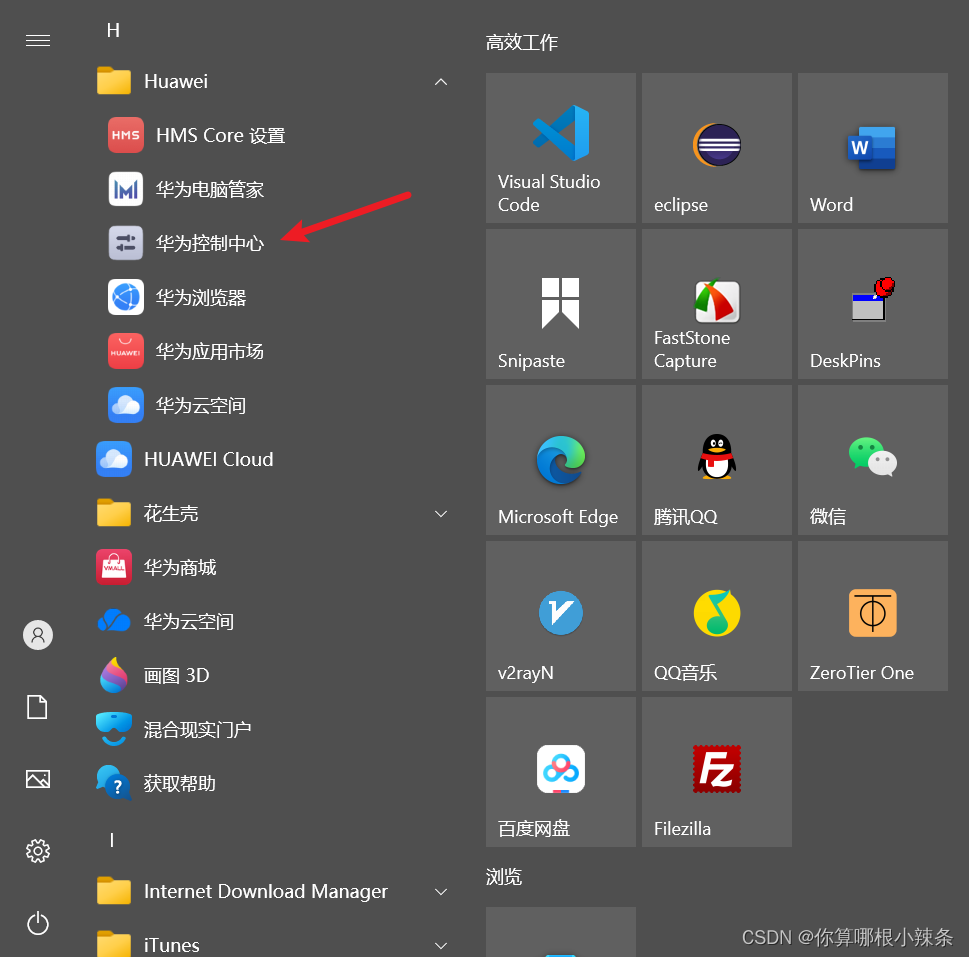Launch FastStone Capture tile

click(x=717, y=304)
